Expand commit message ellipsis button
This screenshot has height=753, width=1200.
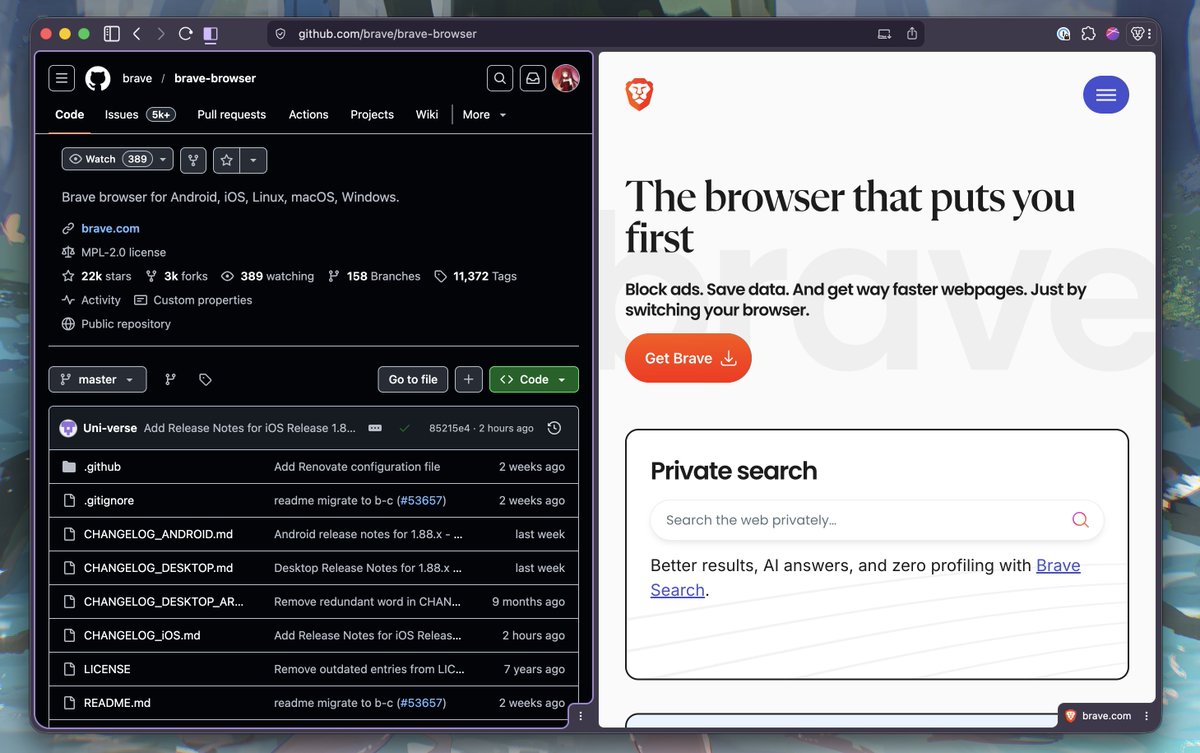coord(375,428)
